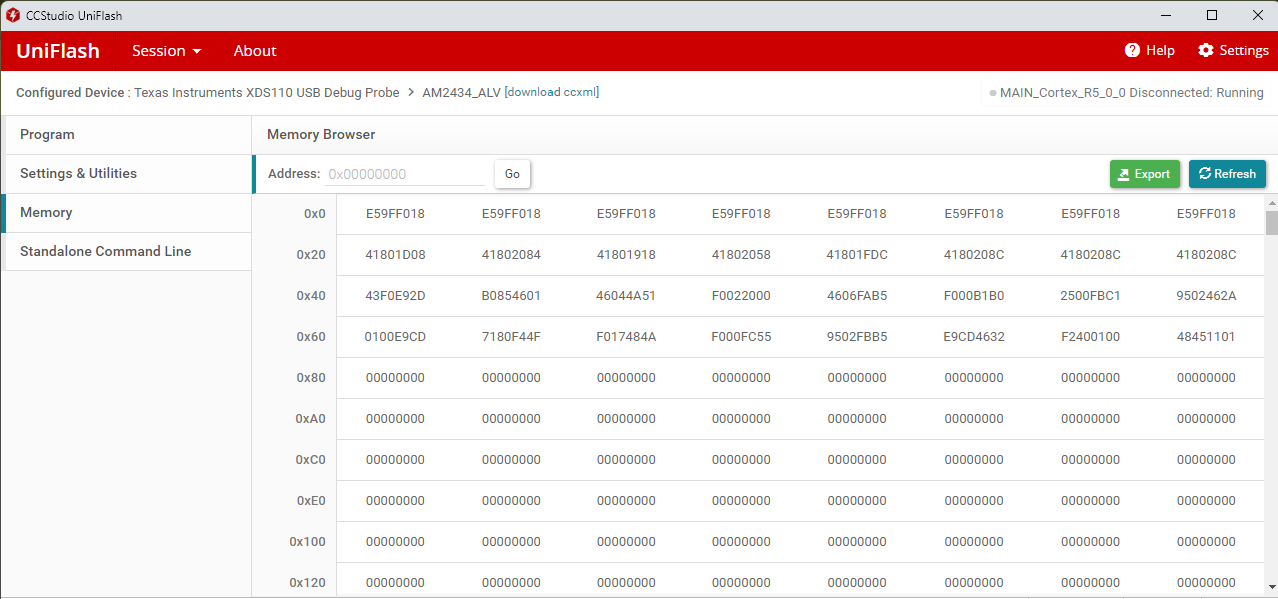Select the Memory tab
The image size is (1278, 599).
point(126,213)
